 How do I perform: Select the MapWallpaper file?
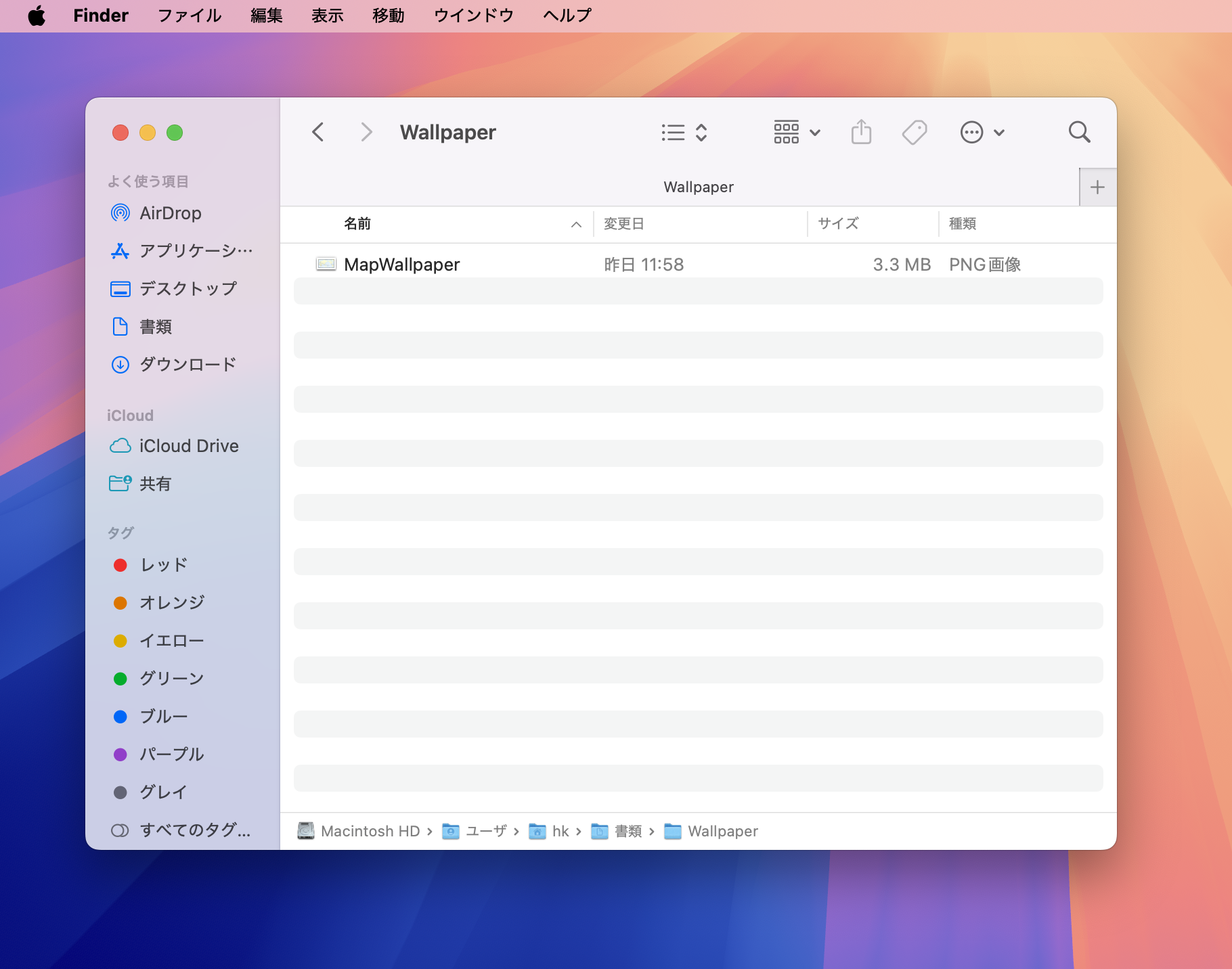pyautogui.click(x=401, y=264)
